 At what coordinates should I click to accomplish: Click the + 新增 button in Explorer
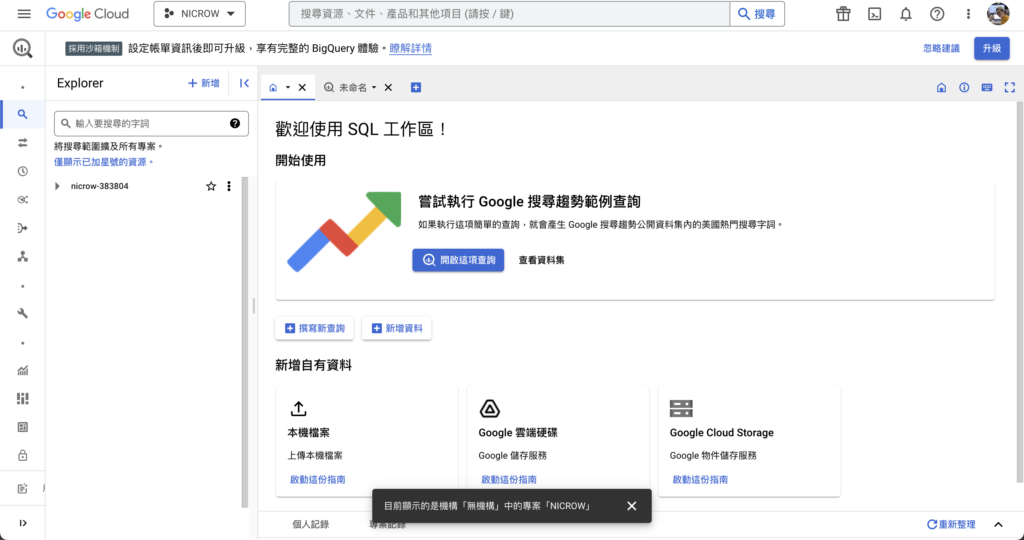tap(204, 83)
